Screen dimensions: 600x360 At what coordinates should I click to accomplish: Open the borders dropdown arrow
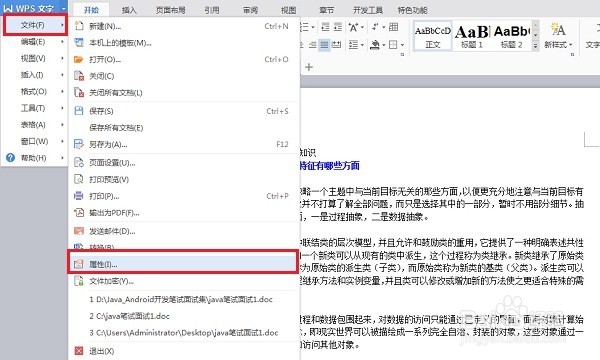pyautogui.click(x=402, y=45)
